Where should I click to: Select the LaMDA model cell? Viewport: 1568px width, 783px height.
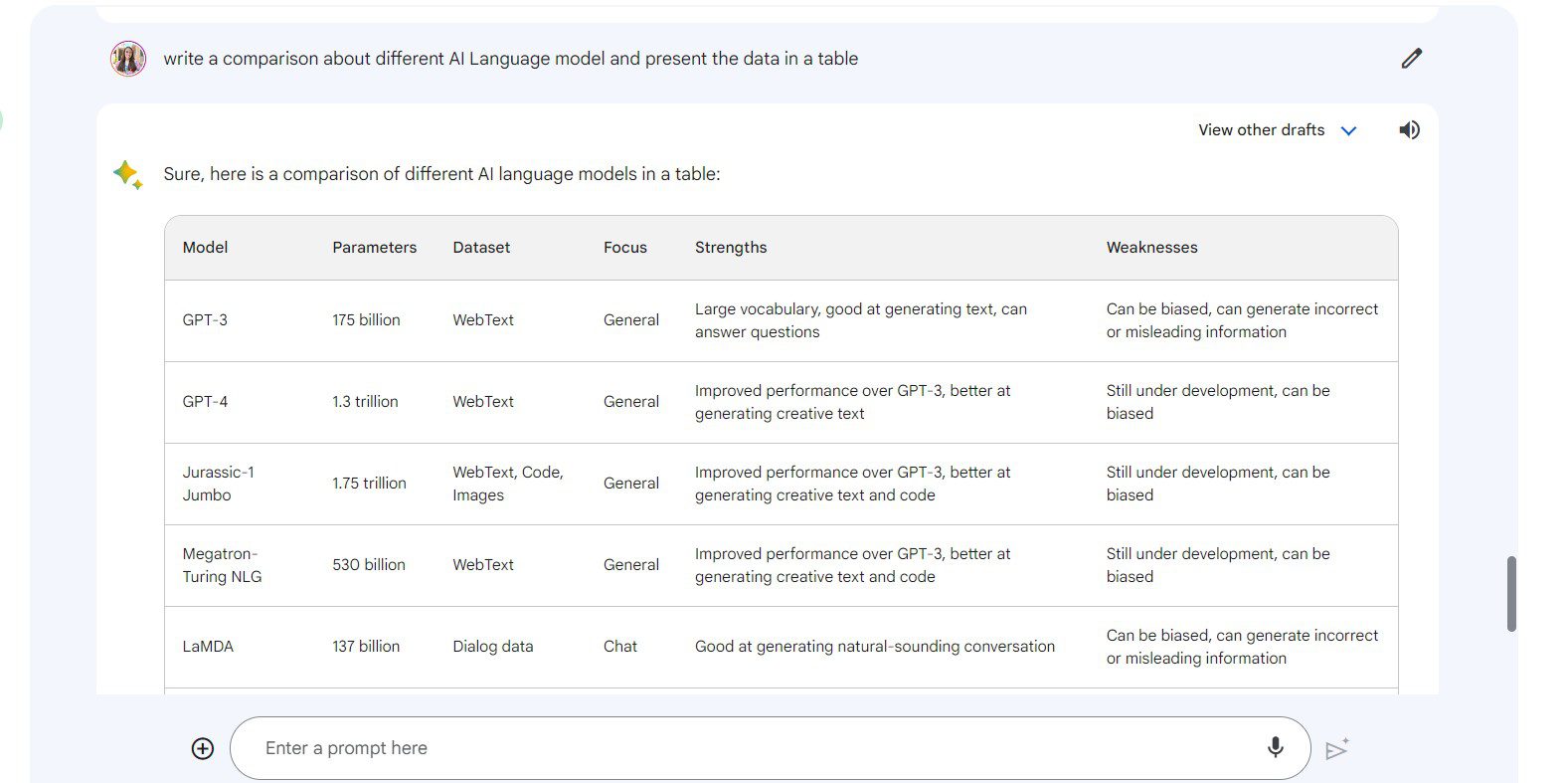click(x=208, y=647)
